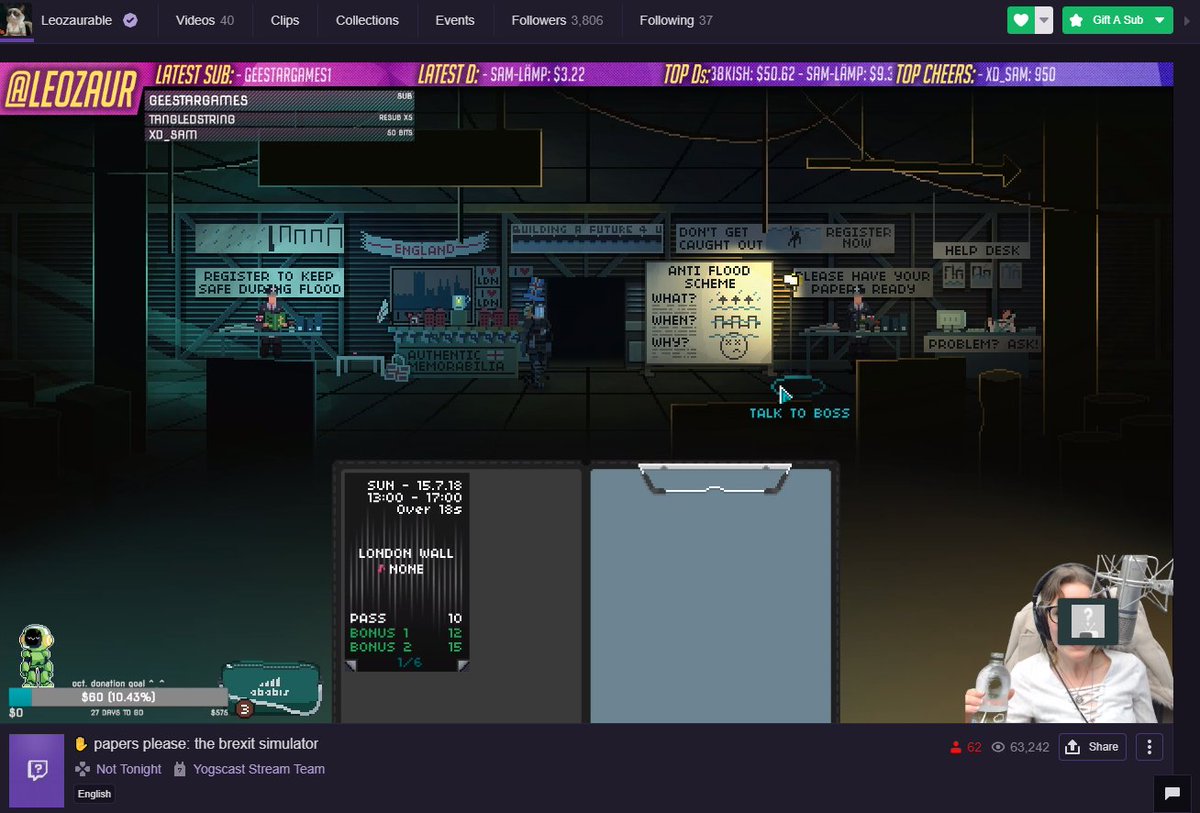
Task: Click TANGLEDSTRING in the alert list
Action: [x=192, y=120]
